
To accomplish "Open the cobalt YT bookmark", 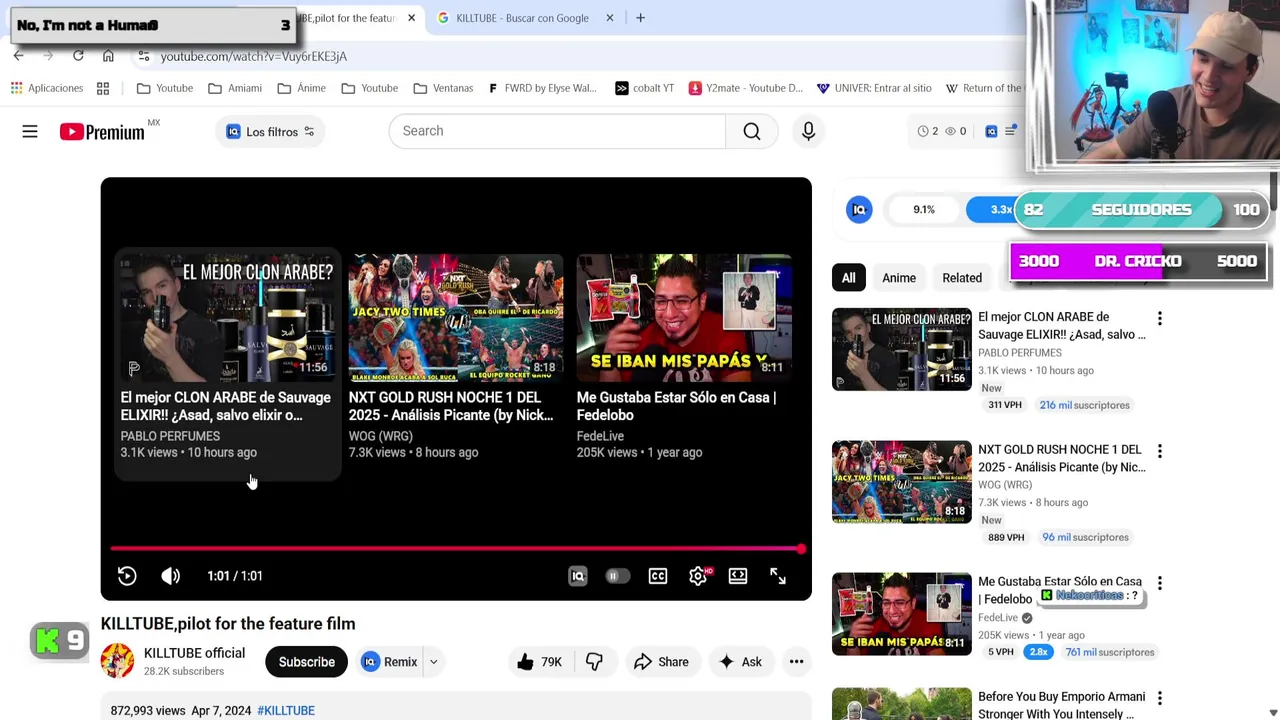I will (644, 88).
